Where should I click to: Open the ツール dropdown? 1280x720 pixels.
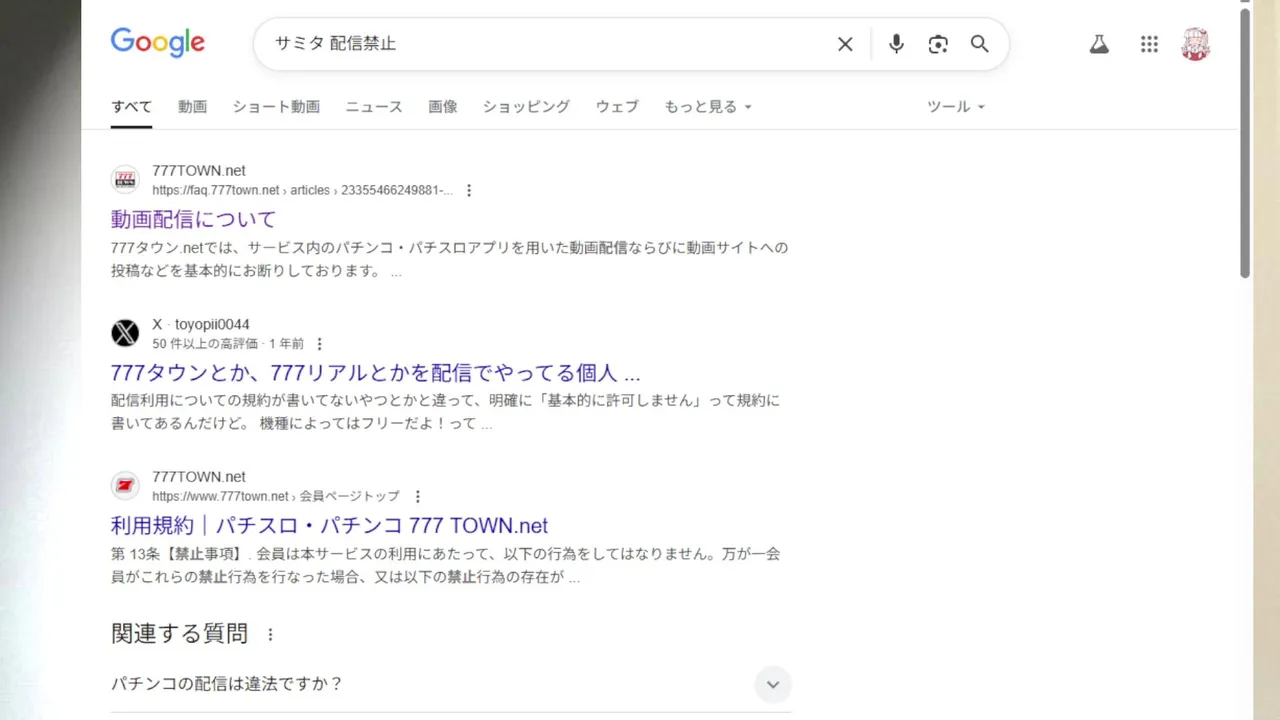(956, 106)
